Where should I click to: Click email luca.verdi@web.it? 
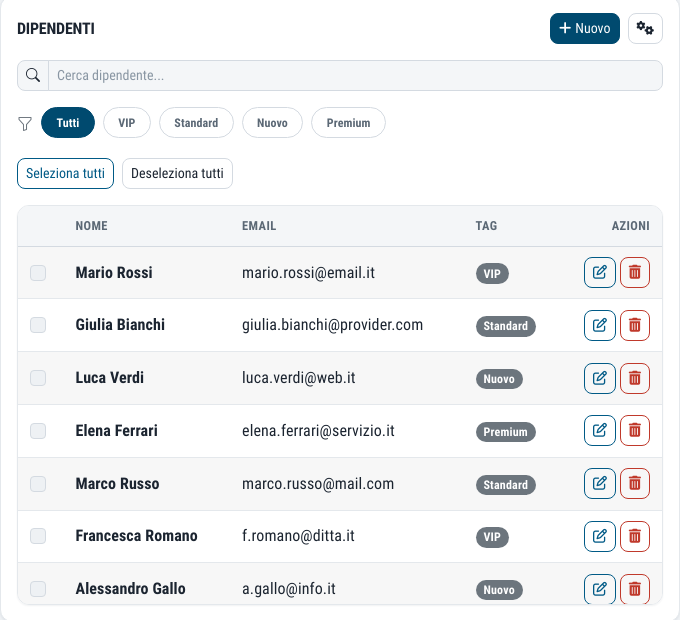pos(299,378)
